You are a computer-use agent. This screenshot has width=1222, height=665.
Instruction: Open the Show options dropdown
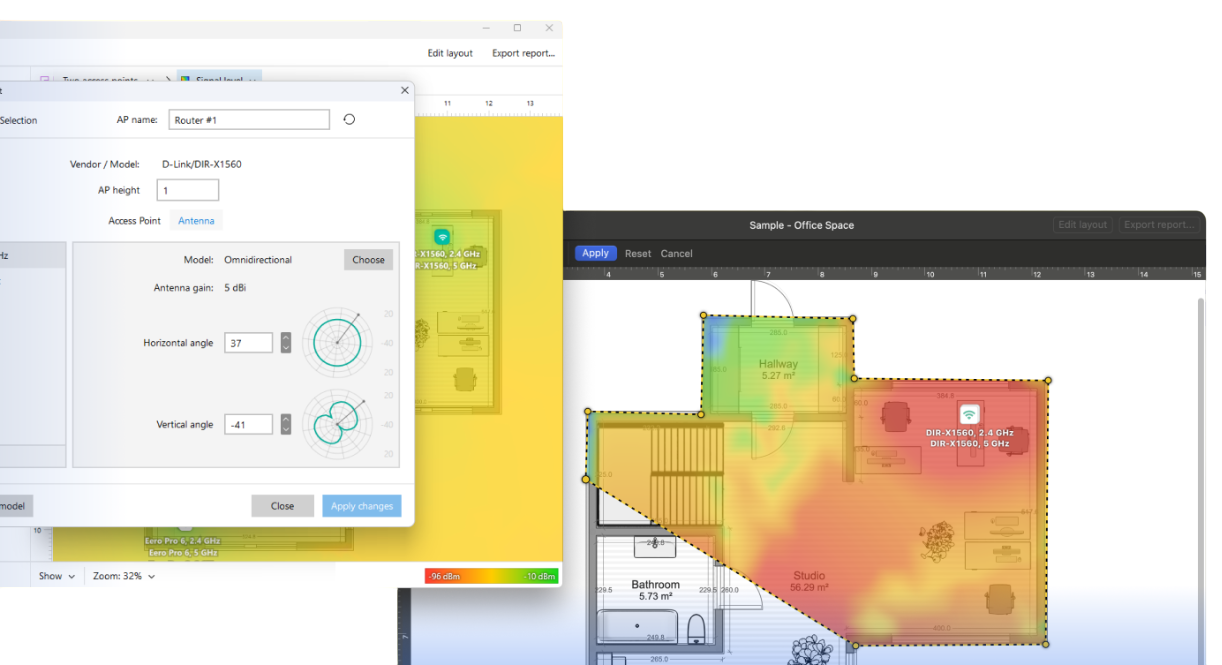(x=56, y=576)
